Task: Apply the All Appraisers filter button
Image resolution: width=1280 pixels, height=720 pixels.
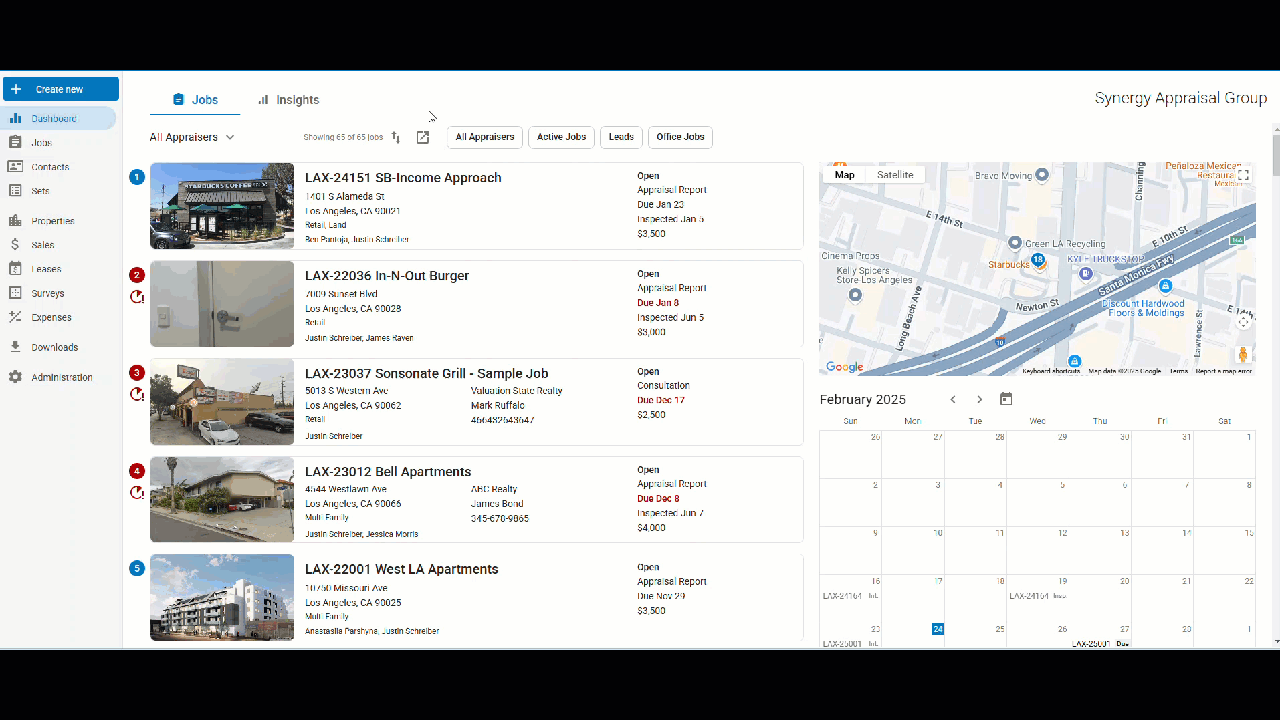Action: (485, 137)
